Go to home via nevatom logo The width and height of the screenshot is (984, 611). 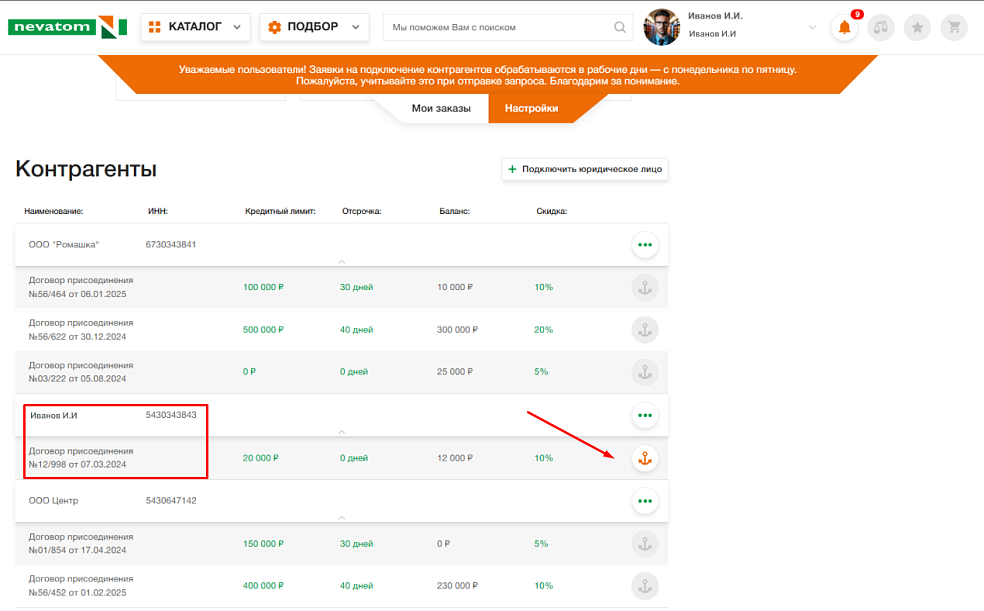point(67,27)
